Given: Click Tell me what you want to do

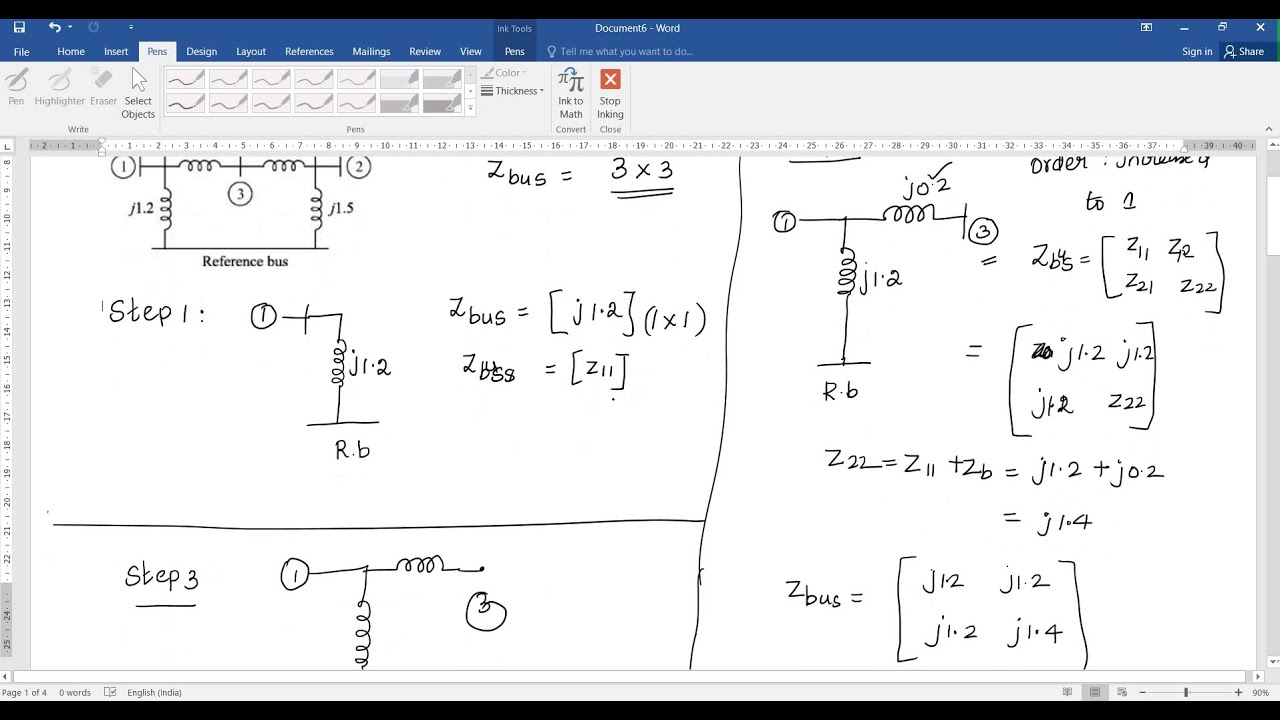Looking at the screenshot, I should click(619, 51).
